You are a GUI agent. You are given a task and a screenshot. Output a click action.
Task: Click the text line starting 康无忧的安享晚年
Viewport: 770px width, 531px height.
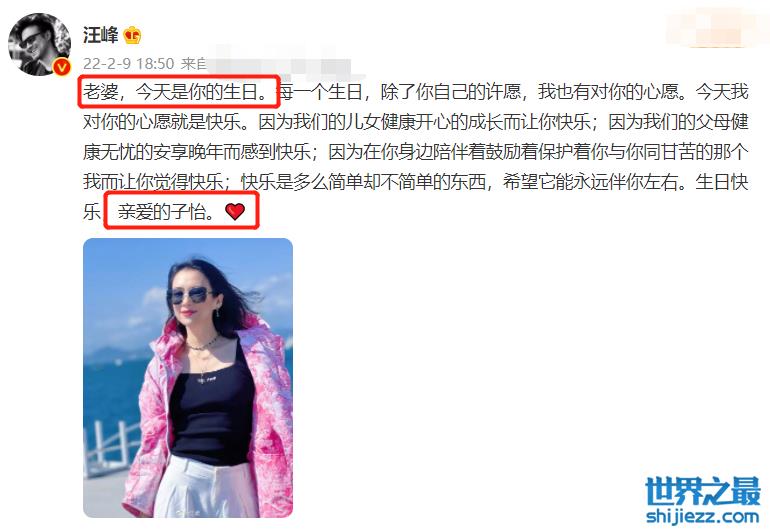point(415,152)
